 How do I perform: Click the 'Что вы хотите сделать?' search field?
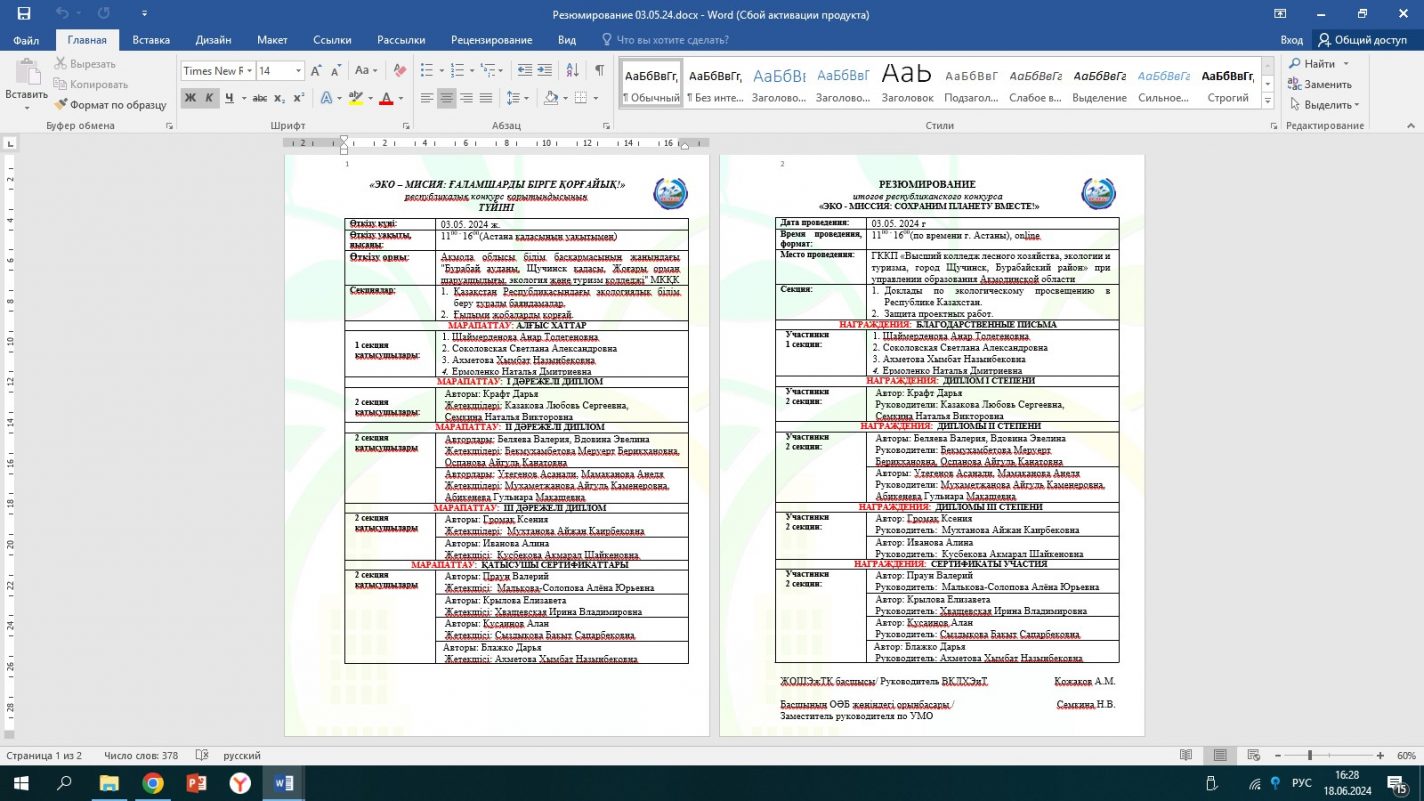click(x=672, y=40)
